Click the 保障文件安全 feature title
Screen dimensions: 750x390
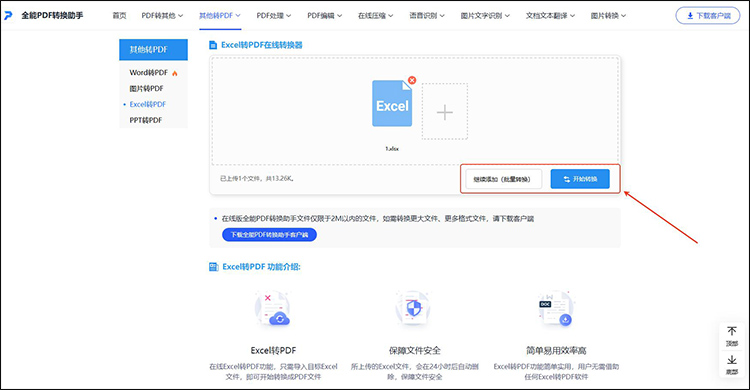[x=414, y=350]
